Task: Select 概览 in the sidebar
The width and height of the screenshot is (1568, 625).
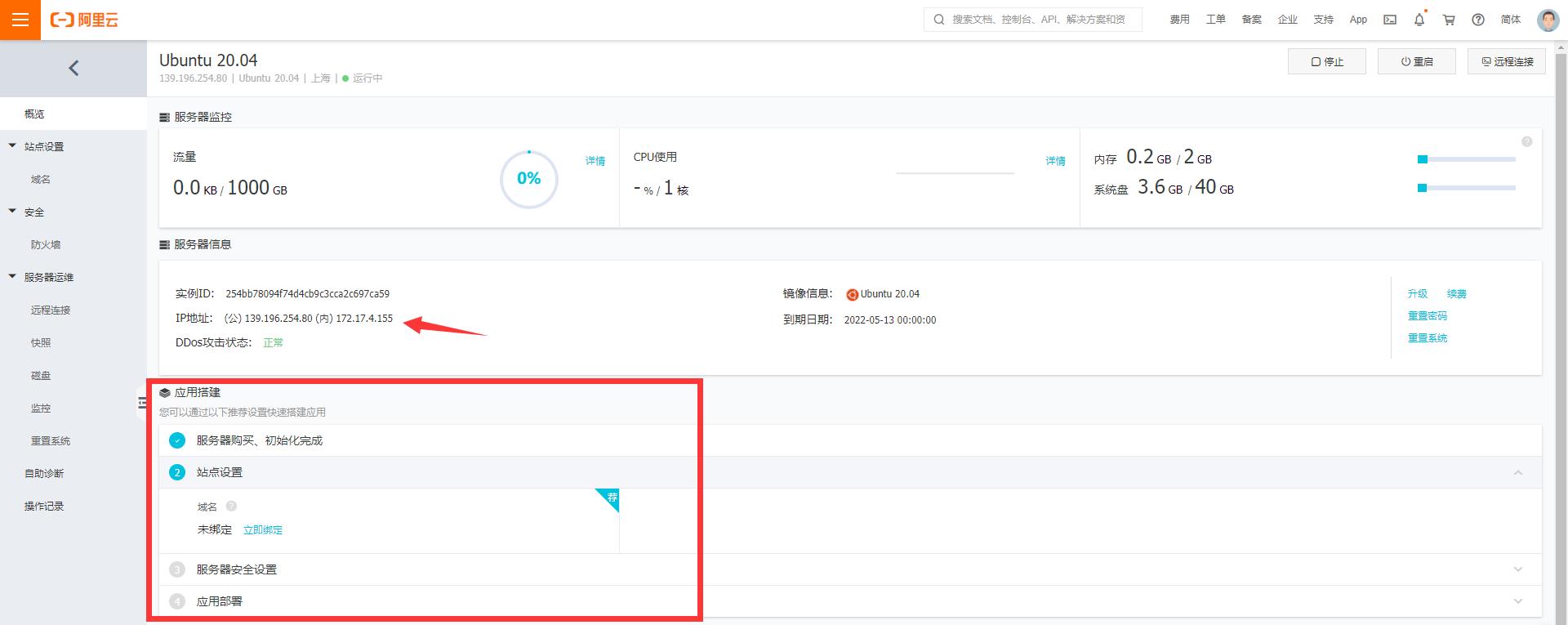Action: pyautogui.click(x=73, y=114)
